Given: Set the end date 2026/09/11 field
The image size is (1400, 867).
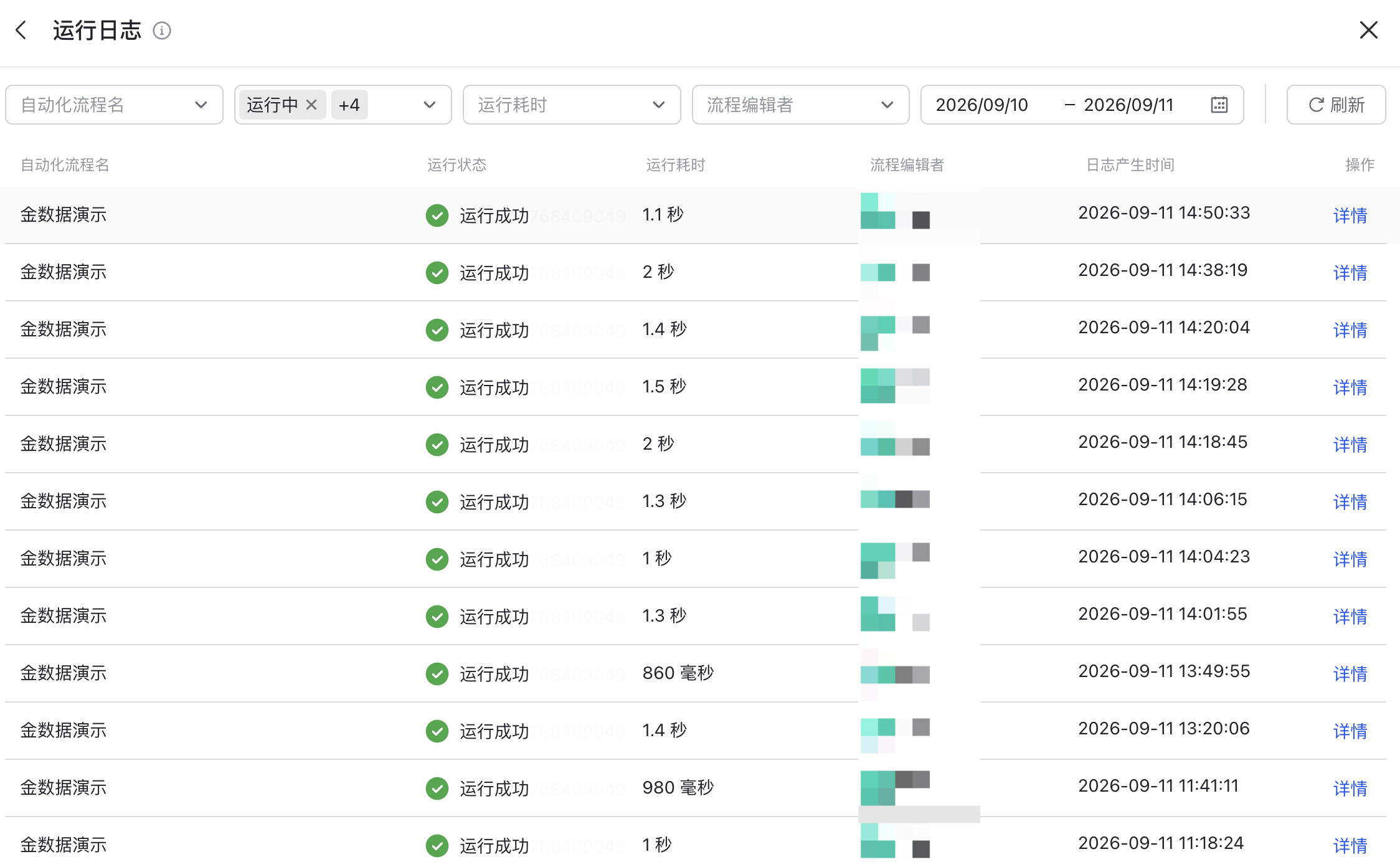Looking at the screenshot, I should coord(1128,105).
